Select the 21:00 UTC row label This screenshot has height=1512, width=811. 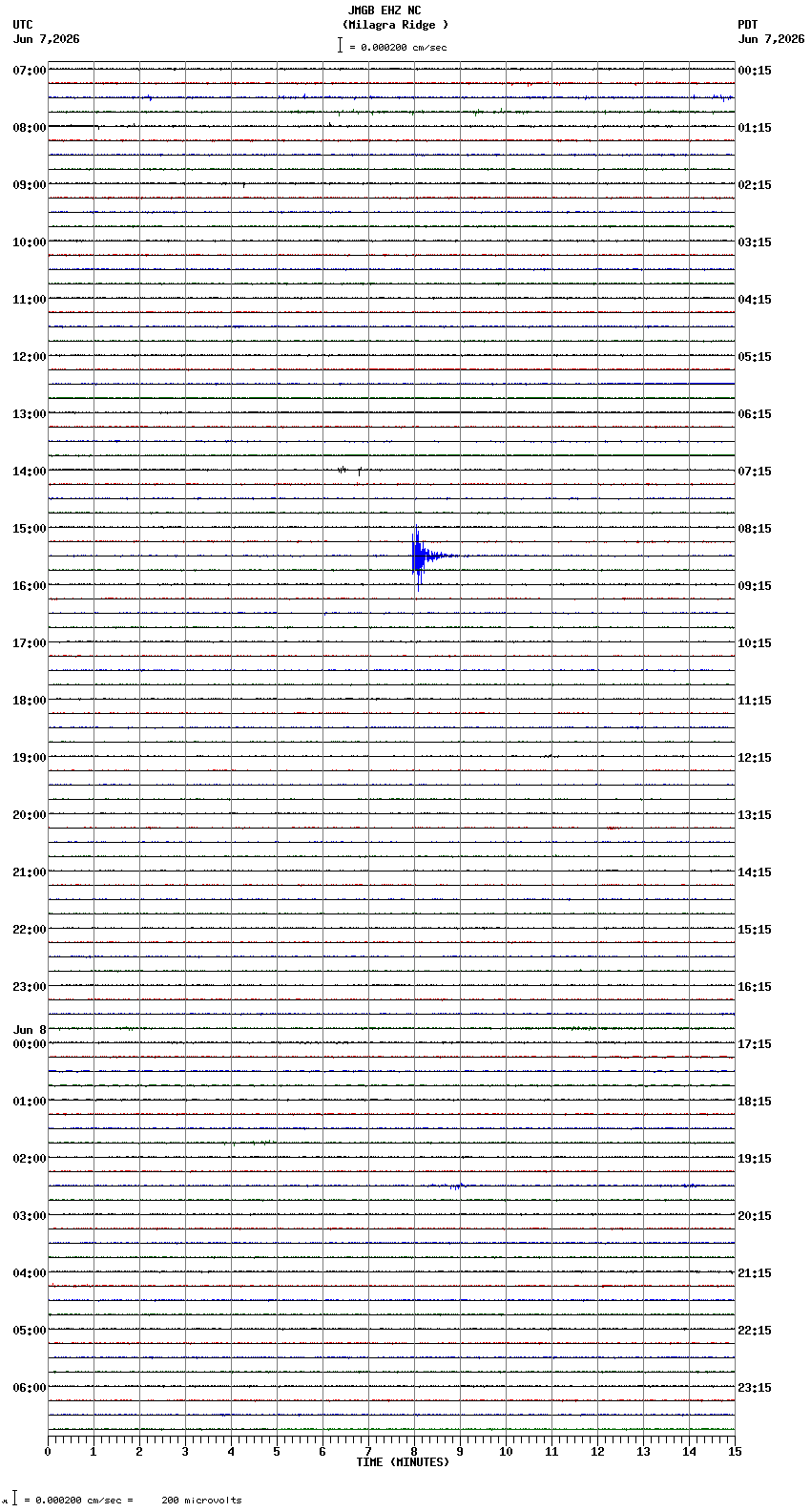(x=30, y=872)
